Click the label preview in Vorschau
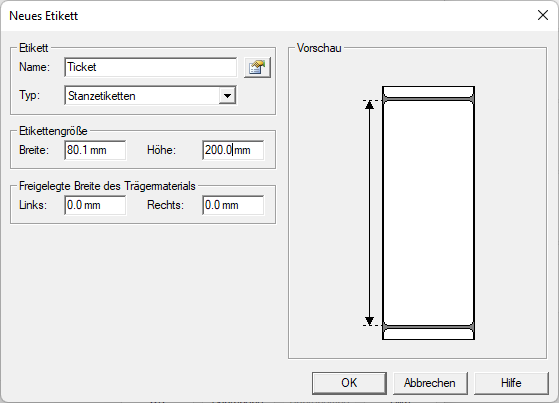The image size is (559, 403). point(428,213)
